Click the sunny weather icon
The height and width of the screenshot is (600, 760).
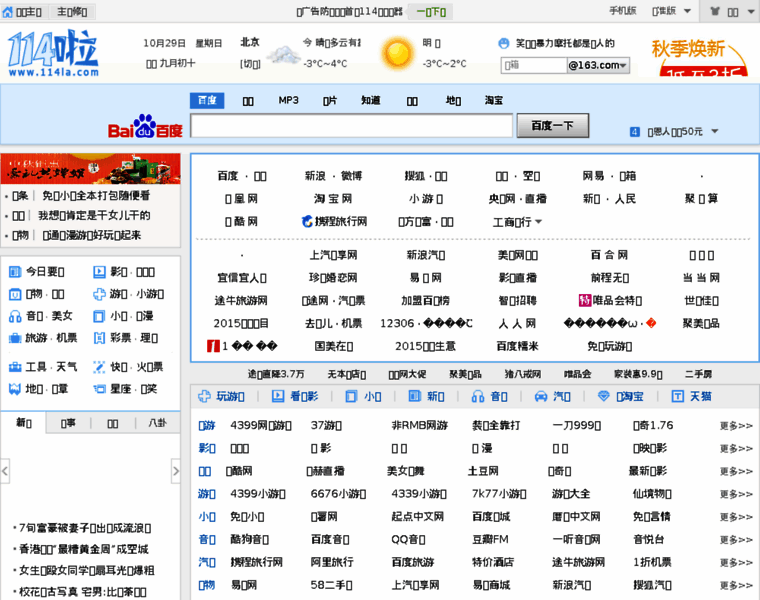[397, 54]
